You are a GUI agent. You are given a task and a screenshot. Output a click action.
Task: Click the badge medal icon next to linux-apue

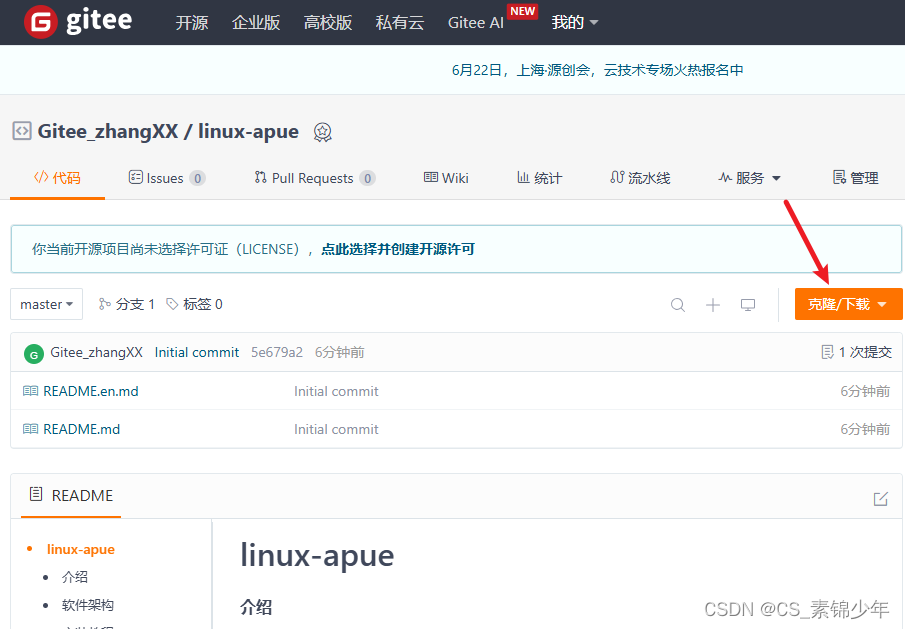pyautogui.click(x=323, y=132)
